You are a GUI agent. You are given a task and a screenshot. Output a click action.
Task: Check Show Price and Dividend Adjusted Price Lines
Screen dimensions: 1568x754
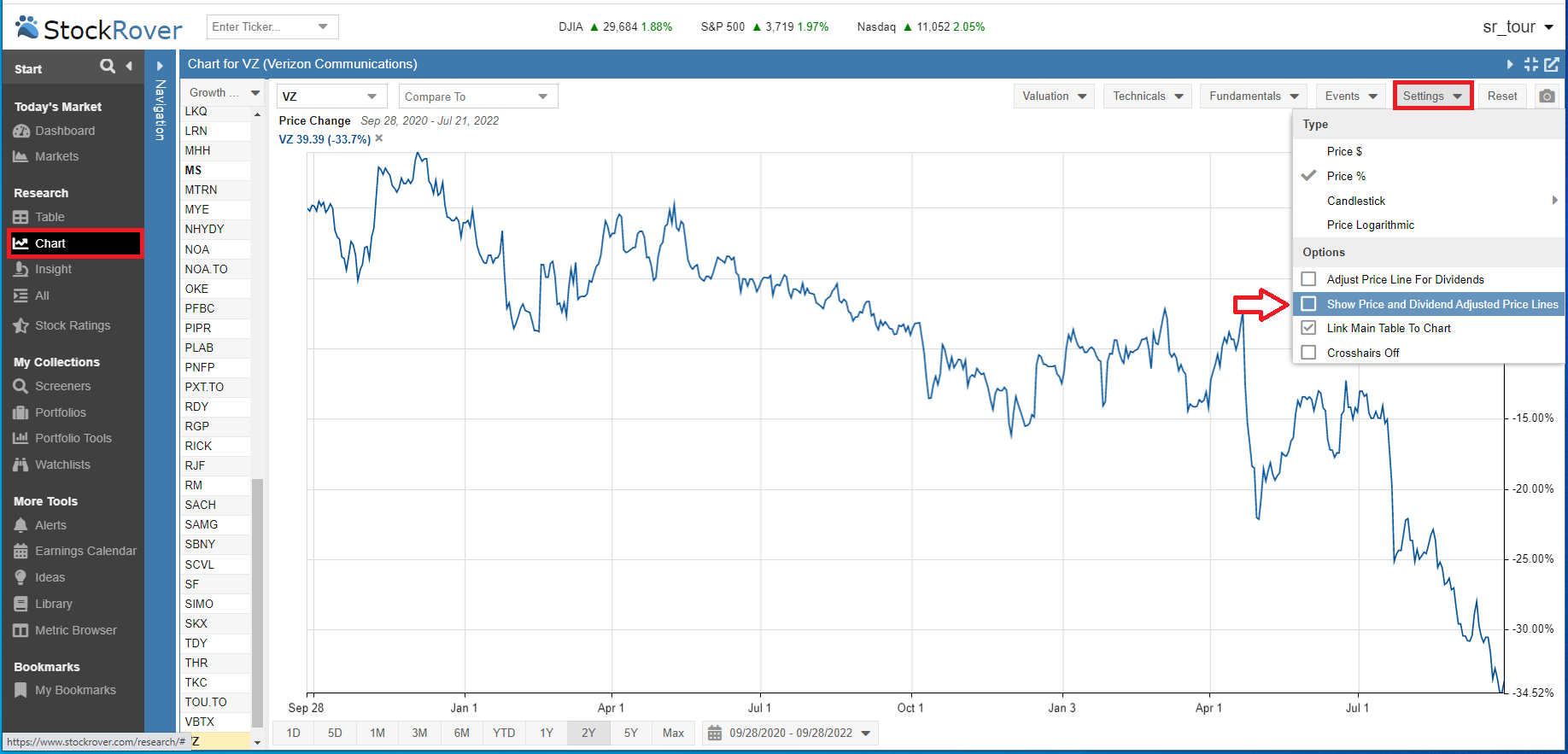[x=1308, y=303]
